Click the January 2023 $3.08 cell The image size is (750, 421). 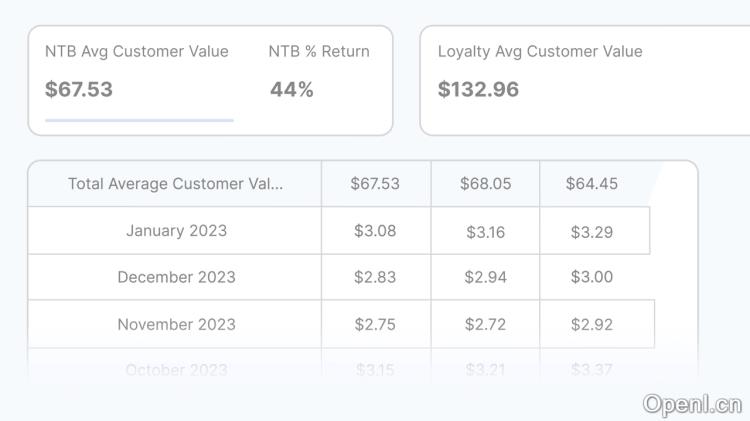tap(375, 231)
